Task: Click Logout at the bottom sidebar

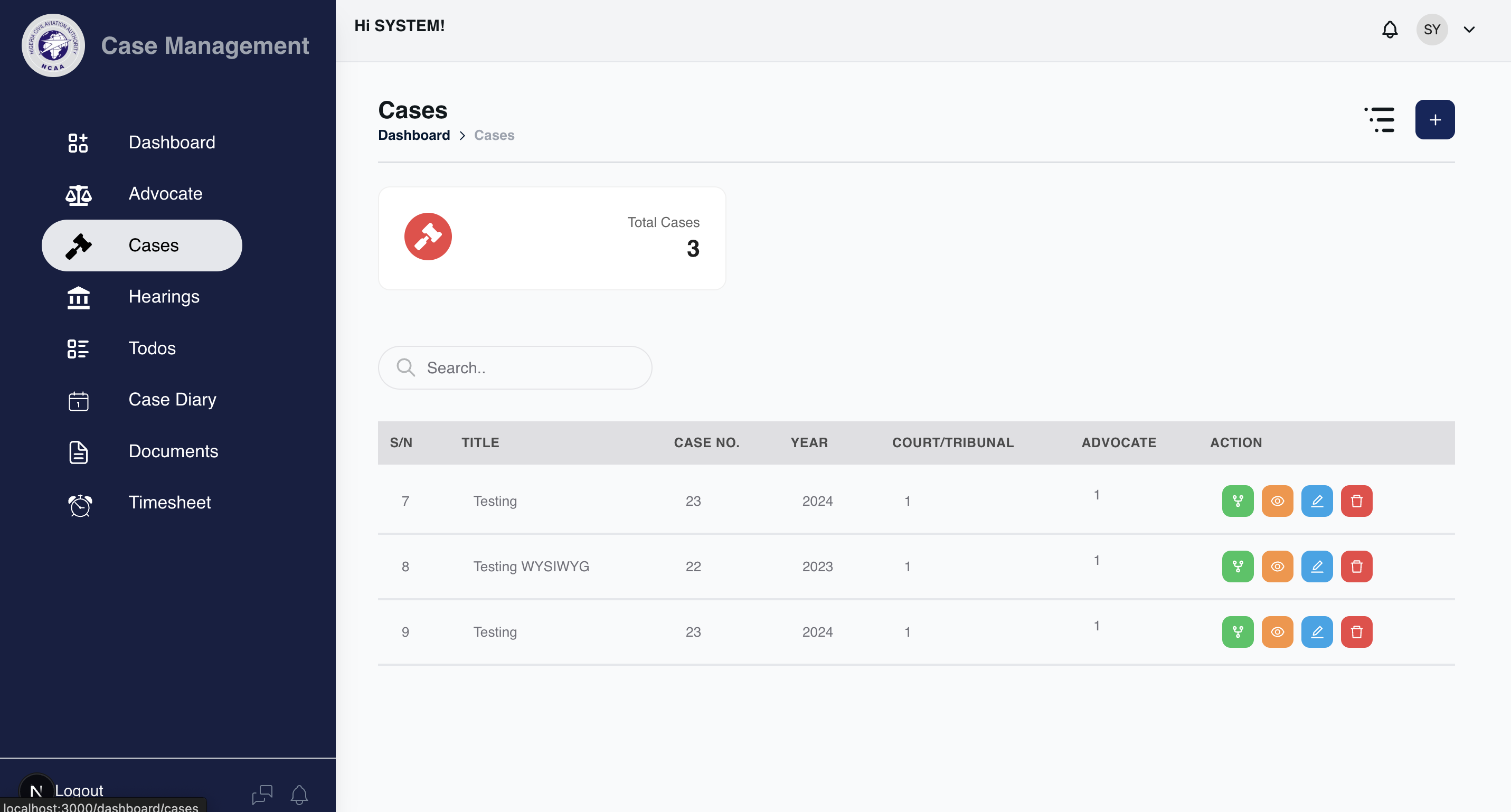Action: [x=79, y=790]
